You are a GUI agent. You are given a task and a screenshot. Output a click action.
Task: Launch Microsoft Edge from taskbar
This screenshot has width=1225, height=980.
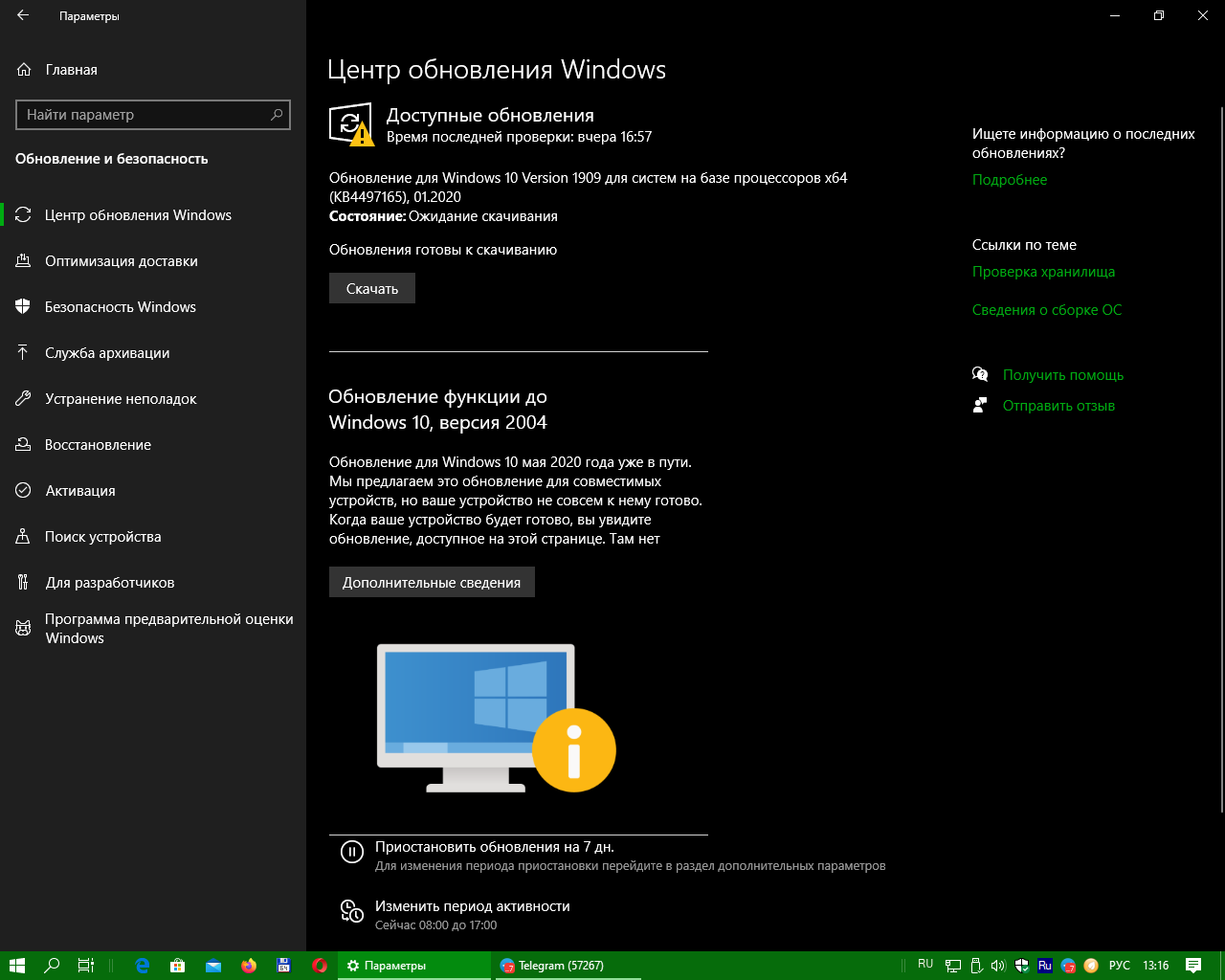[x=143, y=966]
